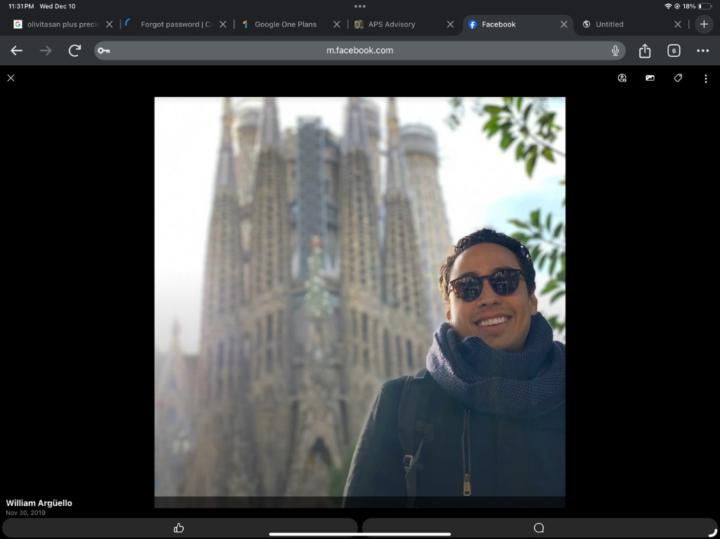Open a new tab with plus button
This screenshot has height=539, width=720.
point(704,24)
